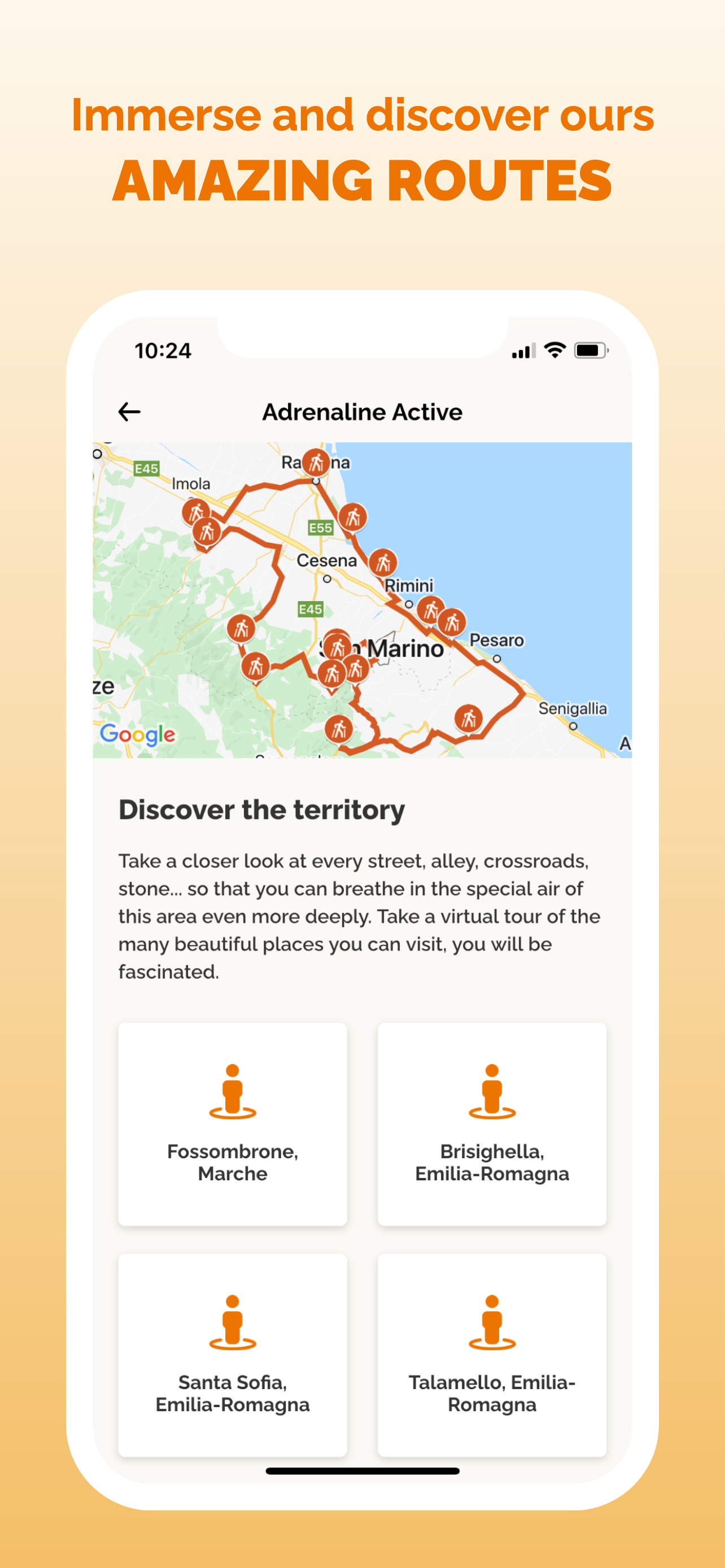Click the hiking marker below E55 label

tap(353, 518)
